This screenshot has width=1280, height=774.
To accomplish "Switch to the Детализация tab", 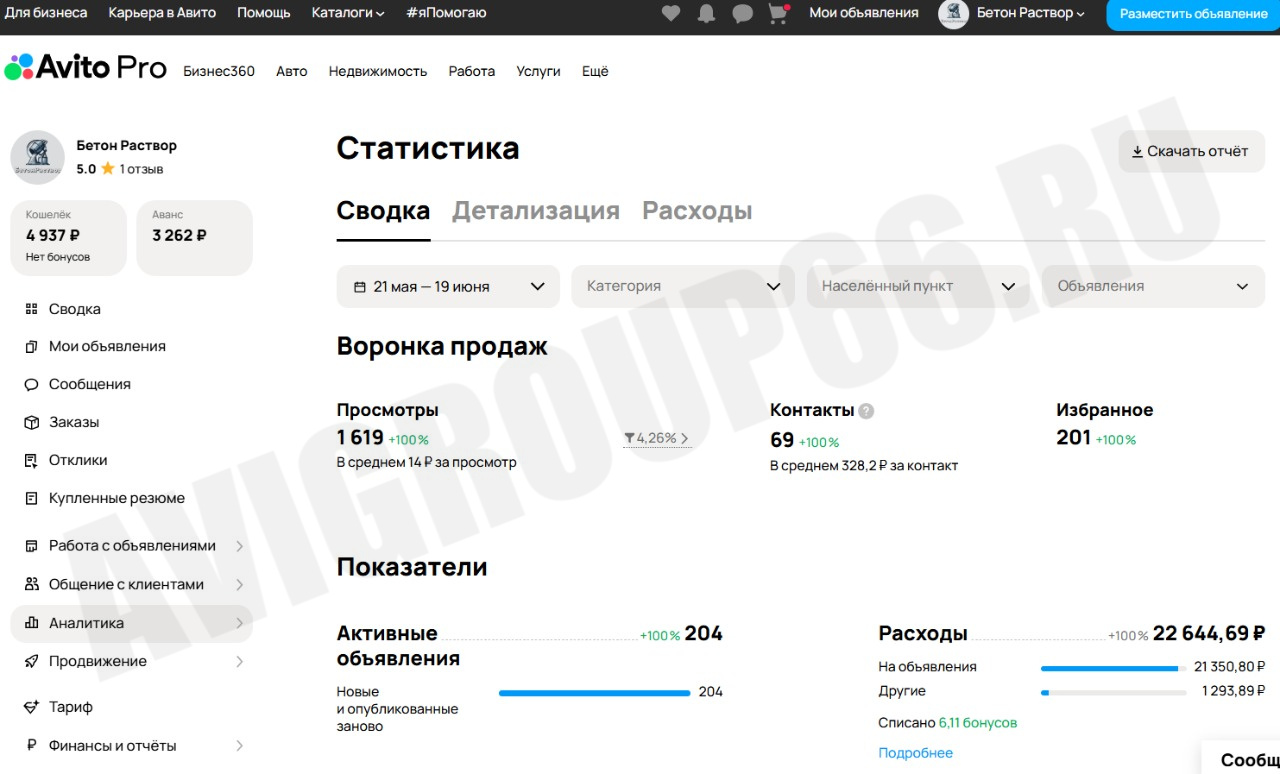I will 536,211.
